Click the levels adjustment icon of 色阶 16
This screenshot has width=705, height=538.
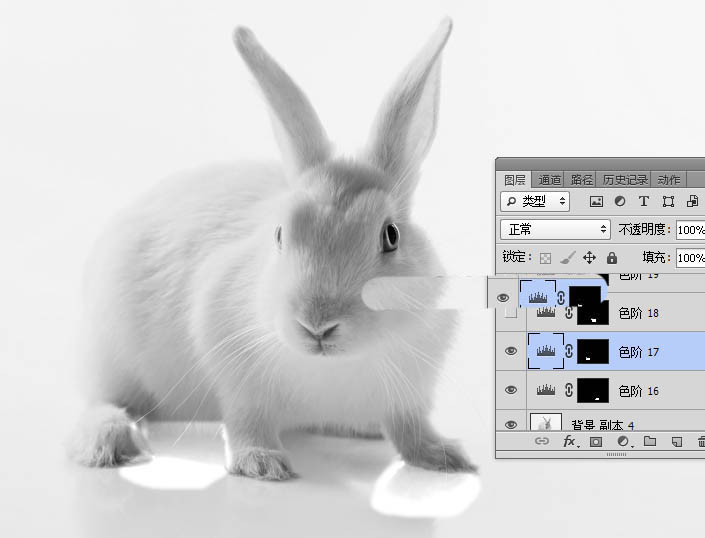pyautogui.click(x=546, y=390)
